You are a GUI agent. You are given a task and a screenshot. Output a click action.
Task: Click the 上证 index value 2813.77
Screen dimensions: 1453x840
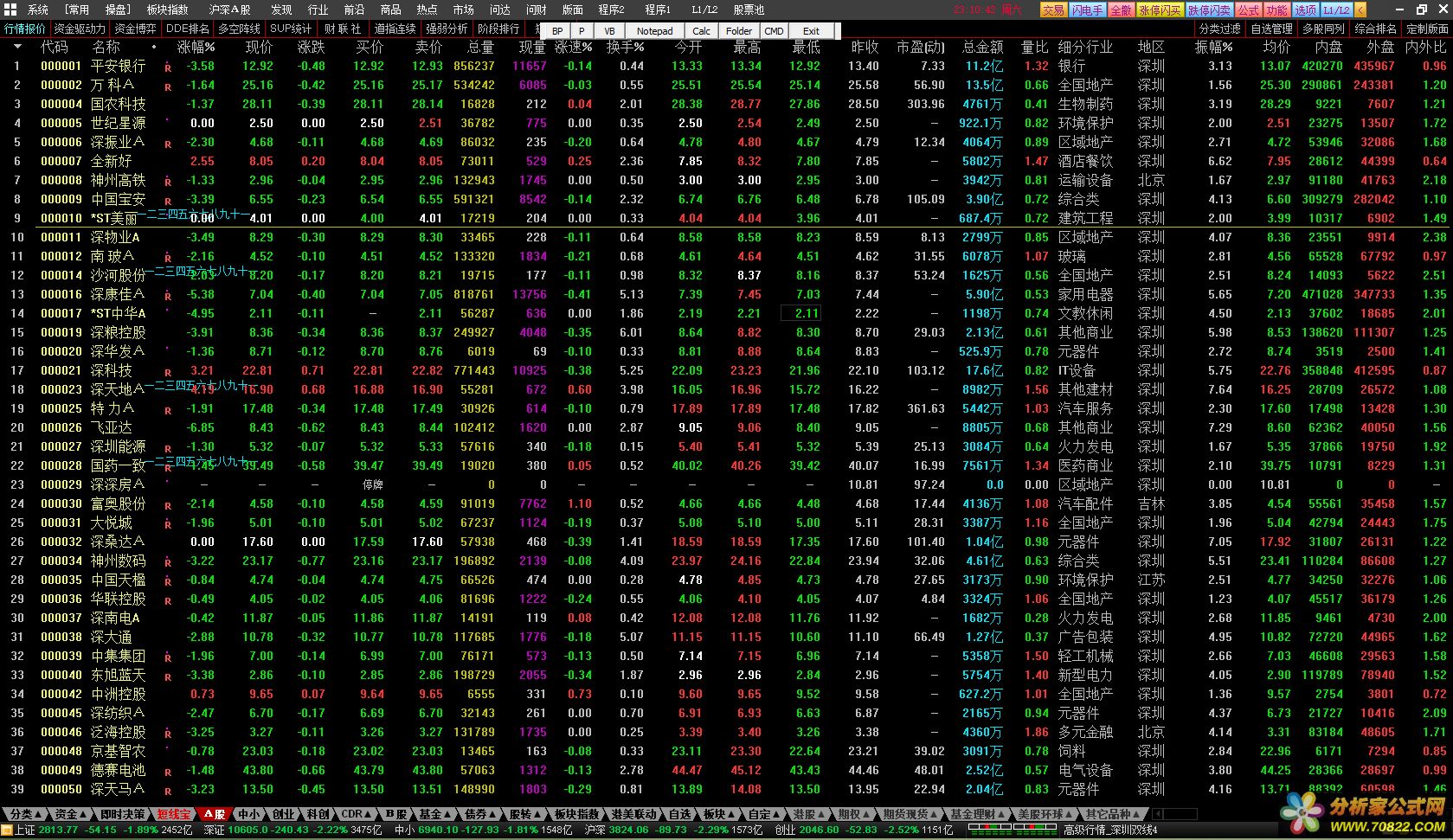[x=58, y=830]
